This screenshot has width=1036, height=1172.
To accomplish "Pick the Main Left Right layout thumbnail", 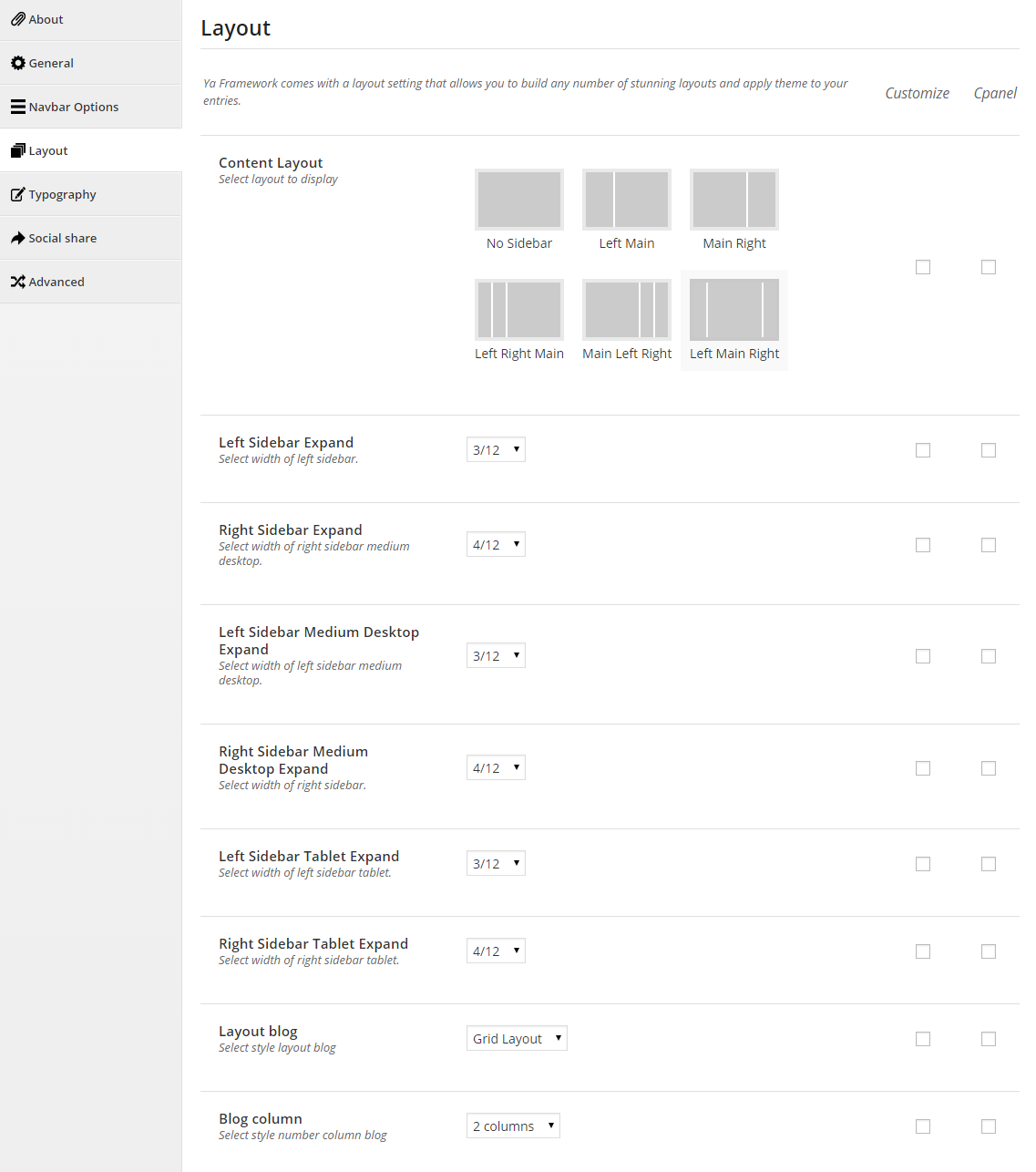I will (x=627, y=310).
